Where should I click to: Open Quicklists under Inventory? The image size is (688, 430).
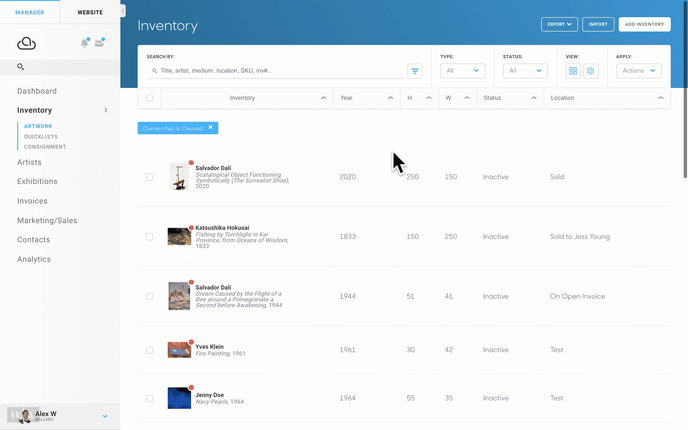(41, 136)
